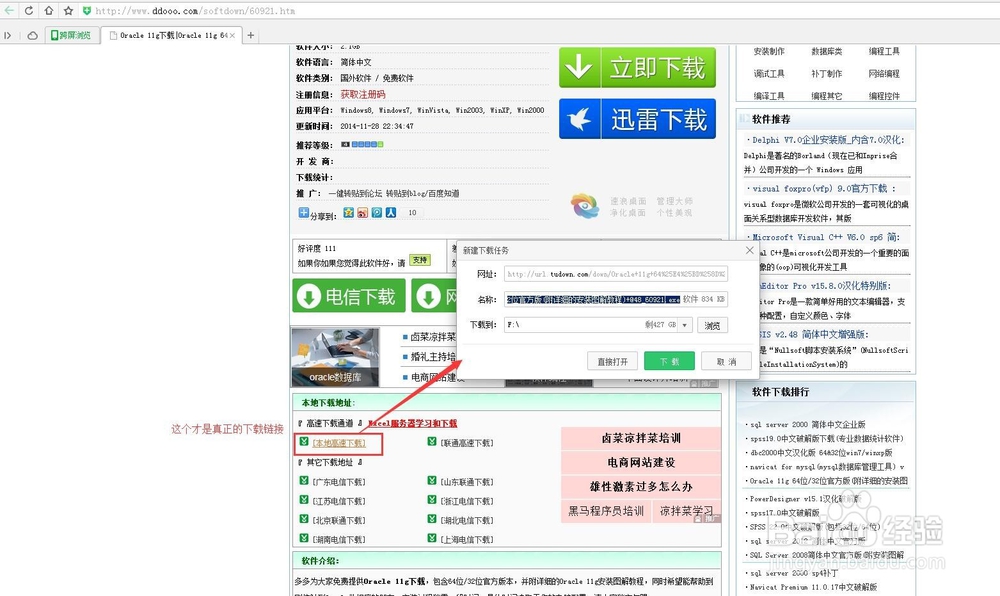This screenshot has width=1000, height=596.
Task: Open a new browser tab
Action: coord(251,36)
